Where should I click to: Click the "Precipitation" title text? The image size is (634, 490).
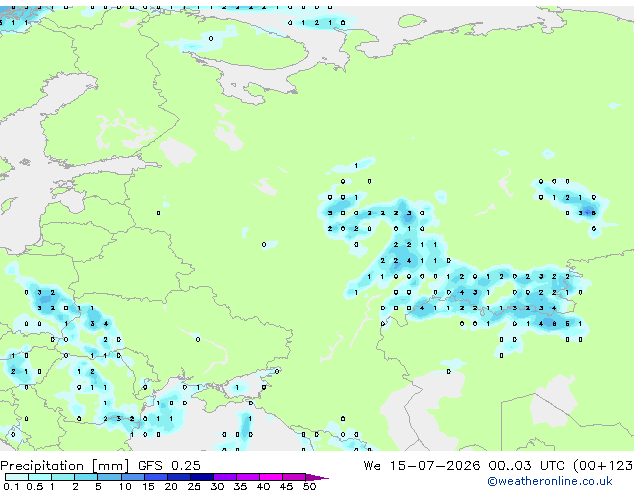point(42,466)
